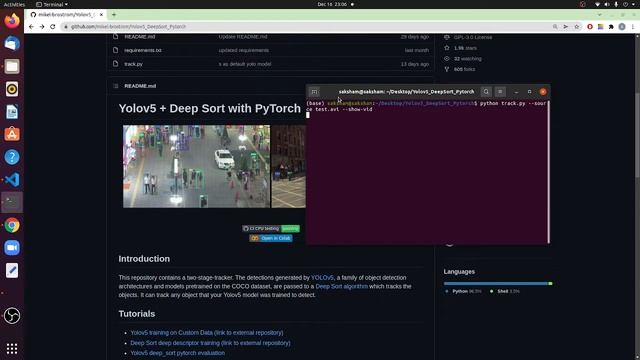640x360 pixels.
Task: Open new browser tab with plus button
Action: point(114,14)
